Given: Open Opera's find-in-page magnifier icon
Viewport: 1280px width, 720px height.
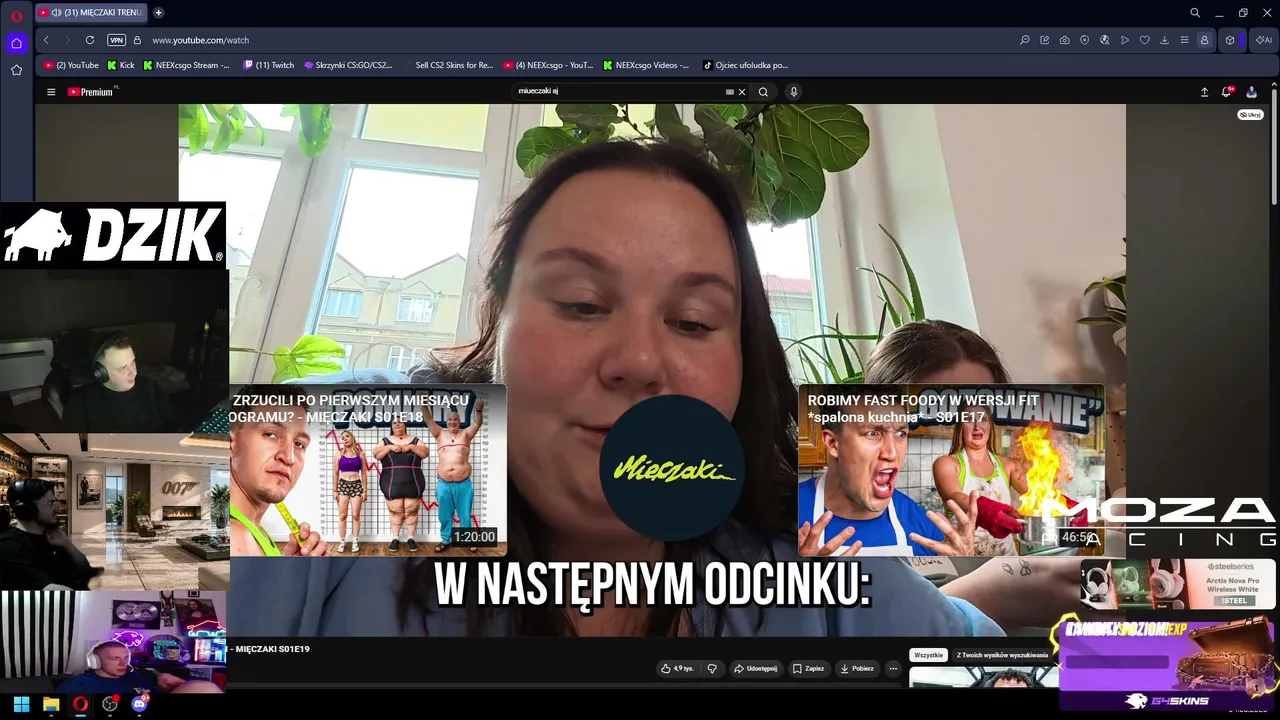Looking at the screenshot, I should (1025, 40).
